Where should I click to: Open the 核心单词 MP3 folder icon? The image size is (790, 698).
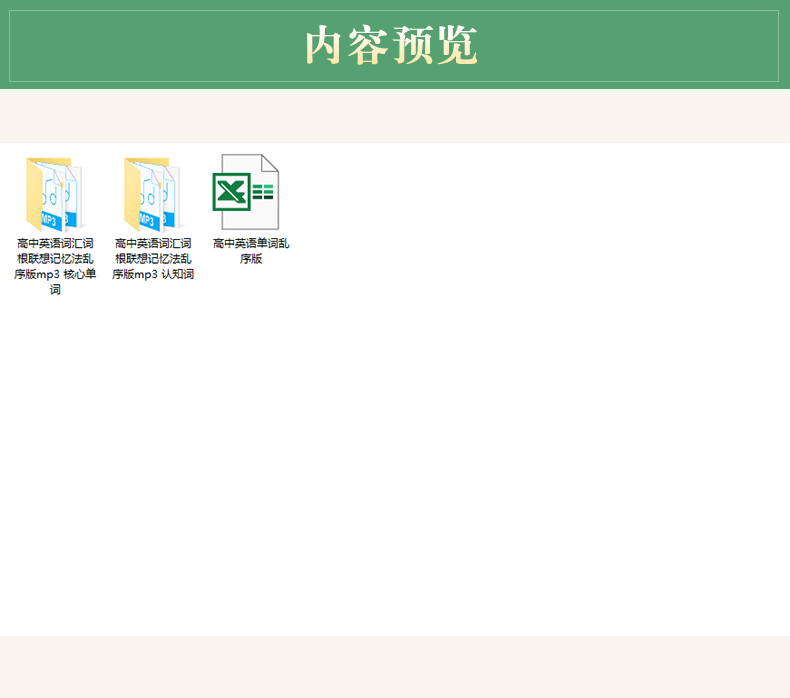[54, 195]
